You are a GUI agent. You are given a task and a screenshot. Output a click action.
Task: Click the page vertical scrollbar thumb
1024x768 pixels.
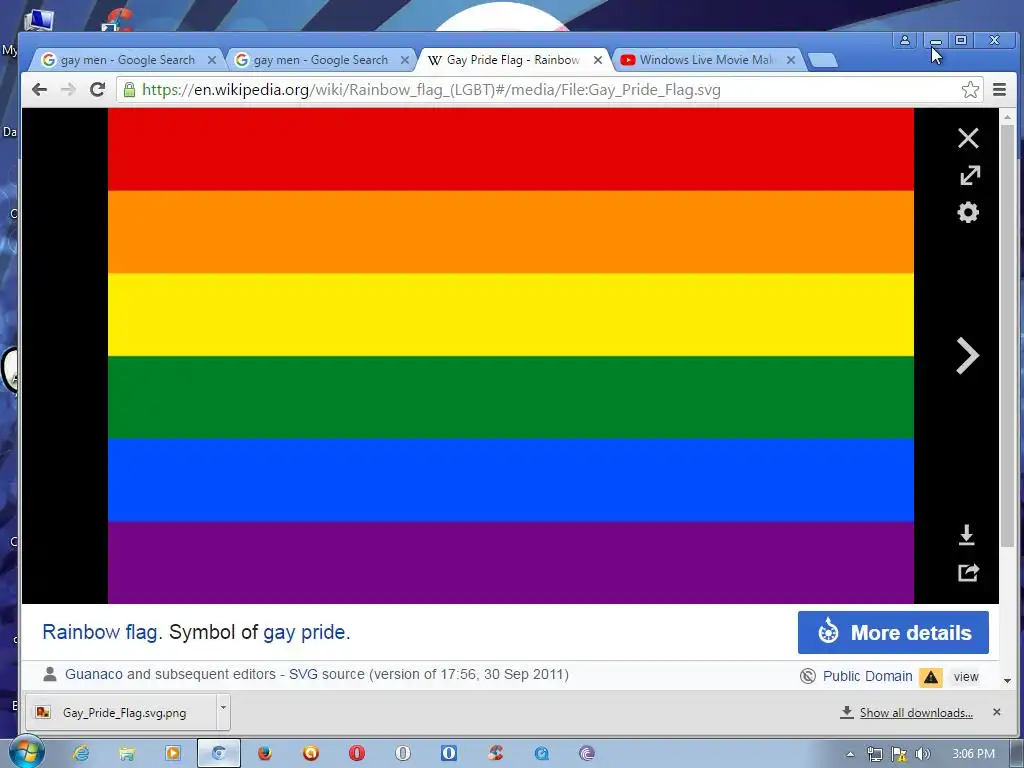(x=1007, y=335)
